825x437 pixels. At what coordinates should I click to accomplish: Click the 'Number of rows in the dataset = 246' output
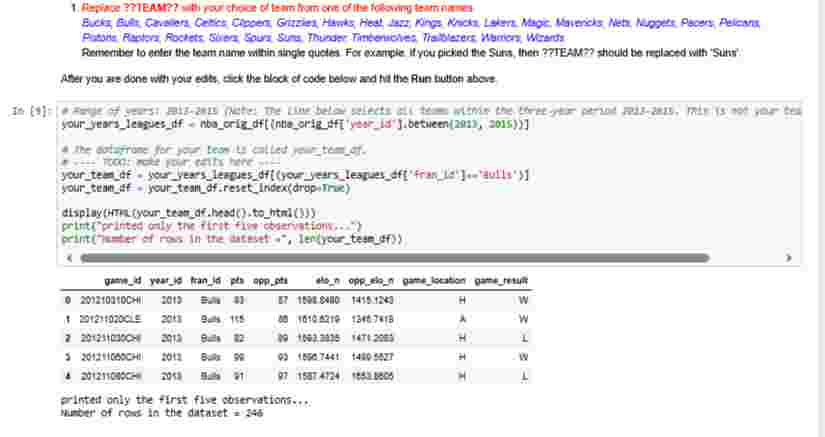tap(162, 413)
